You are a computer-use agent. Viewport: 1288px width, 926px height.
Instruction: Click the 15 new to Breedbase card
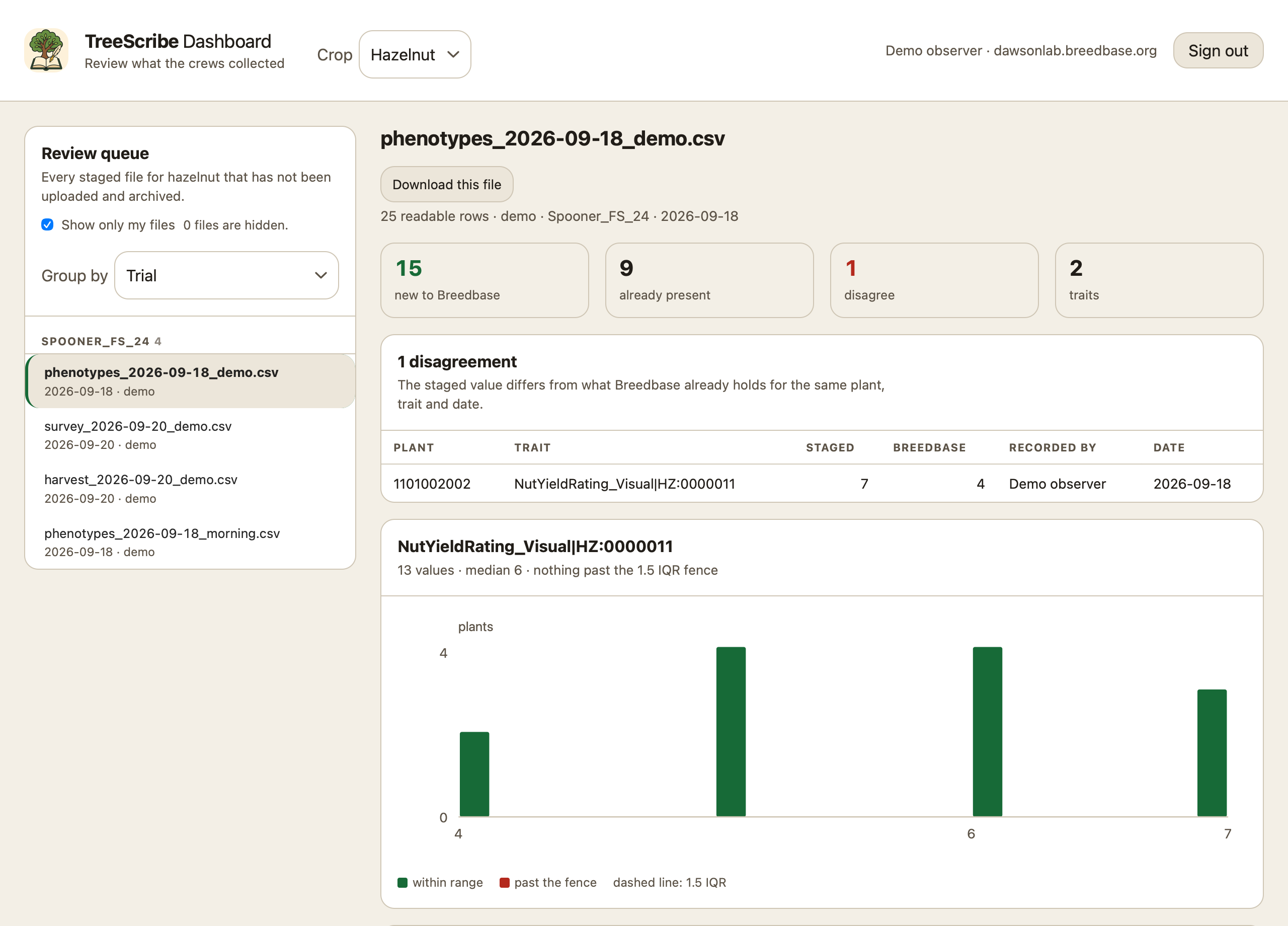tap(485, 281)
